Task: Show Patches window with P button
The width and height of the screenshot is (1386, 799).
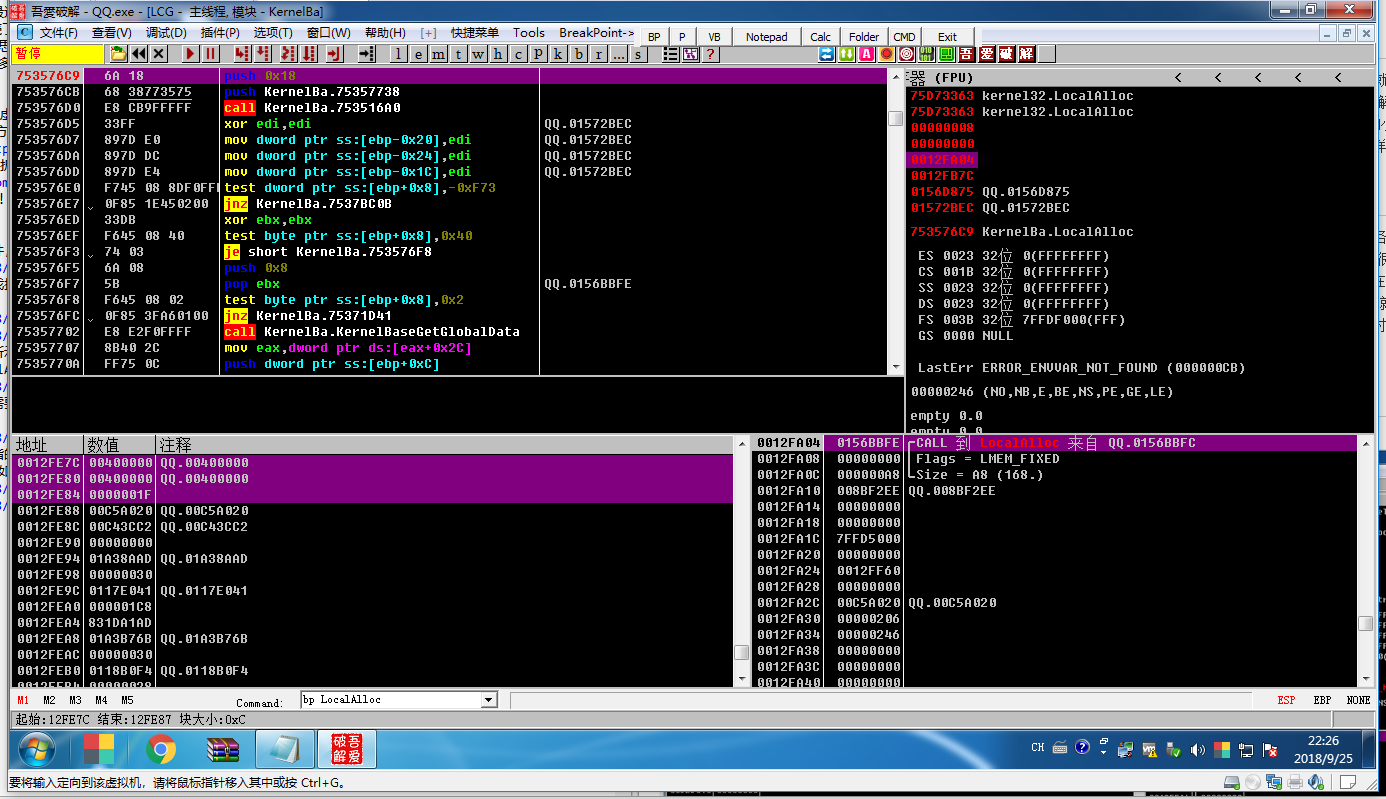Action: (x=537, y=54)
